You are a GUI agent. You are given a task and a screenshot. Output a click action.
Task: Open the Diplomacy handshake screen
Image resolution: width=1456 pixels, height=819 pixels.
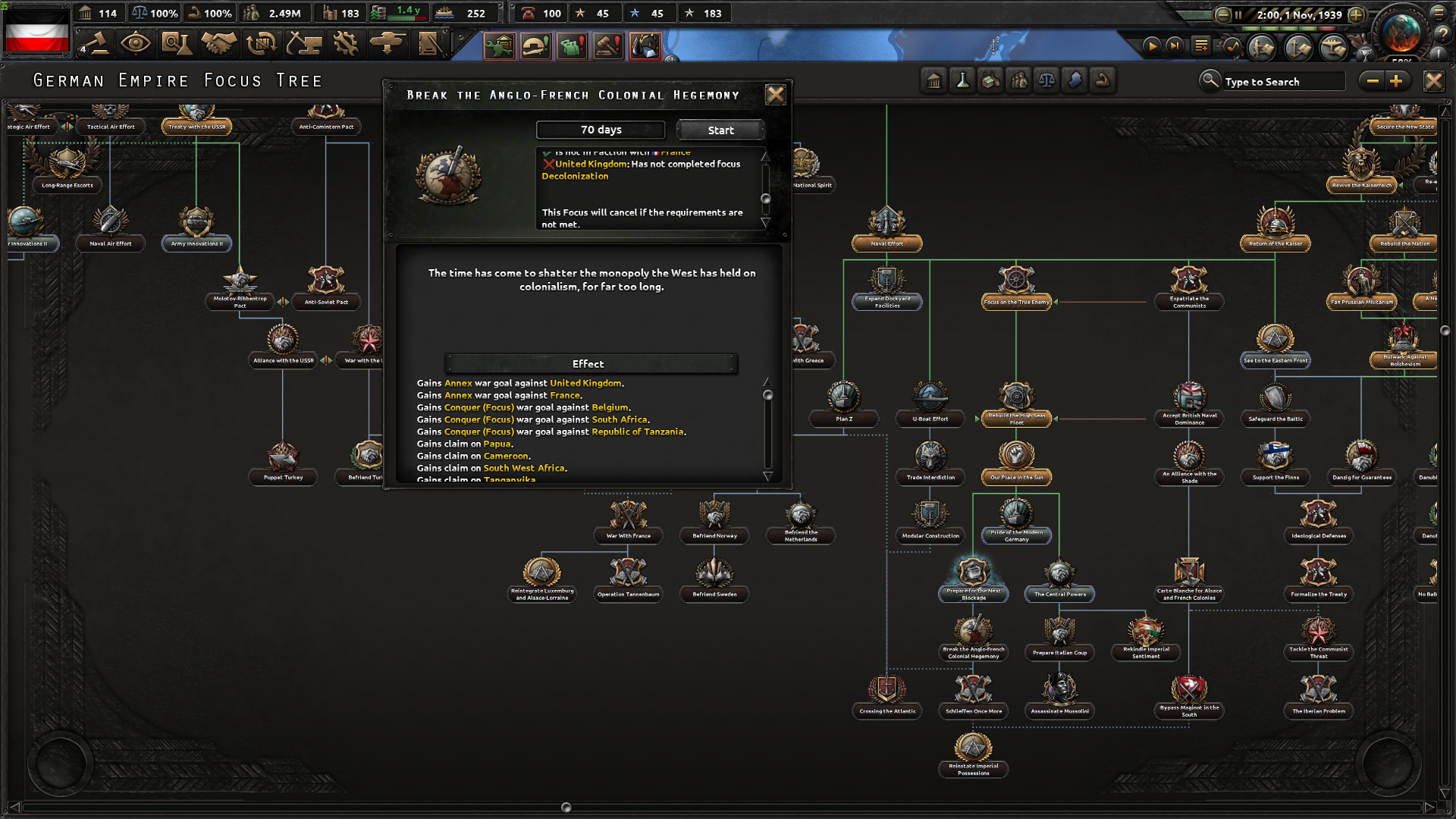(218, 43)
